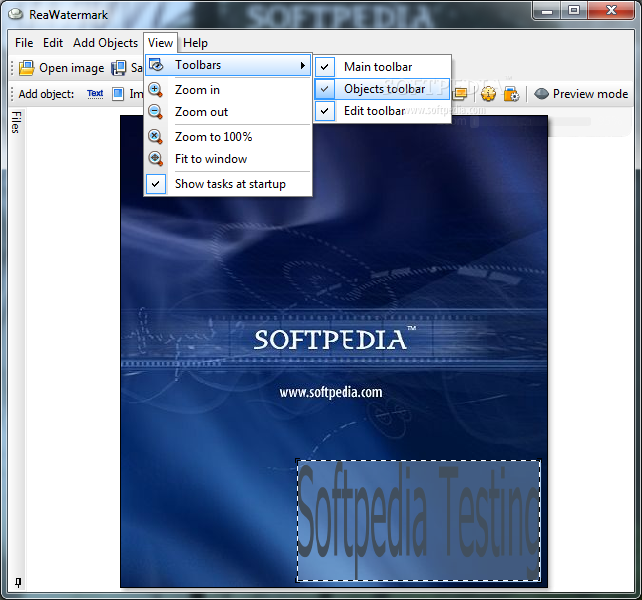Click the Add object toolbar grip handle
Screen dimensions: 642x600
tap(12, 94)
